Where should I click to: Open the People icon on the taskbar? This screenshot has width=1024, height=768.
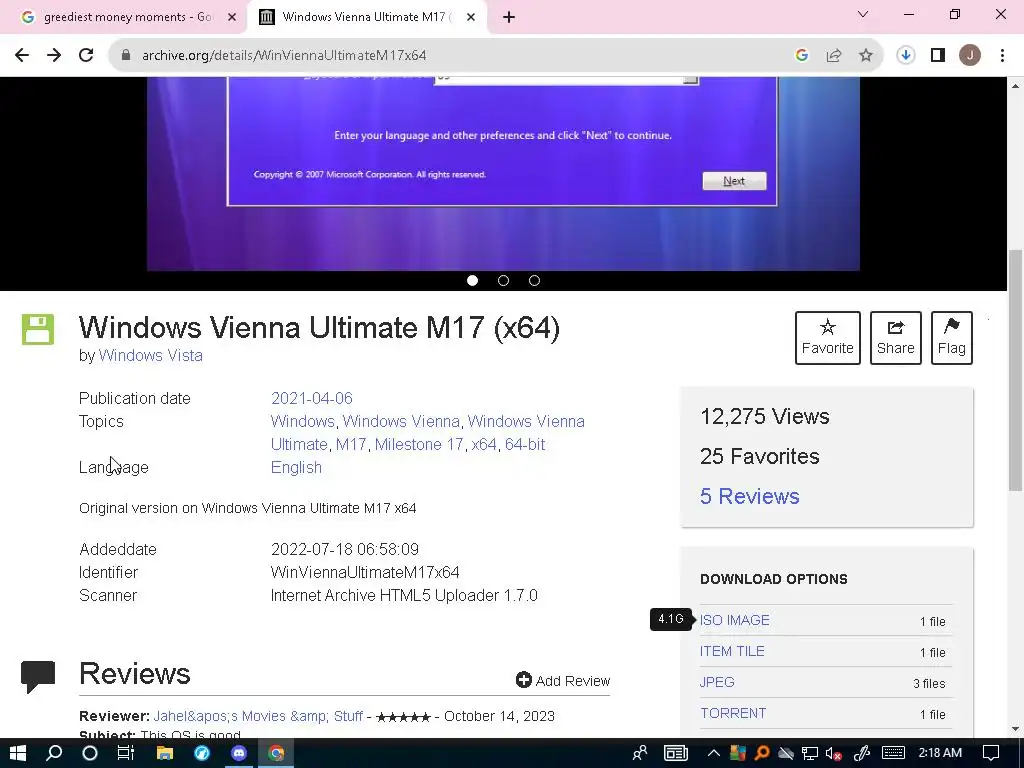[640, 753]
